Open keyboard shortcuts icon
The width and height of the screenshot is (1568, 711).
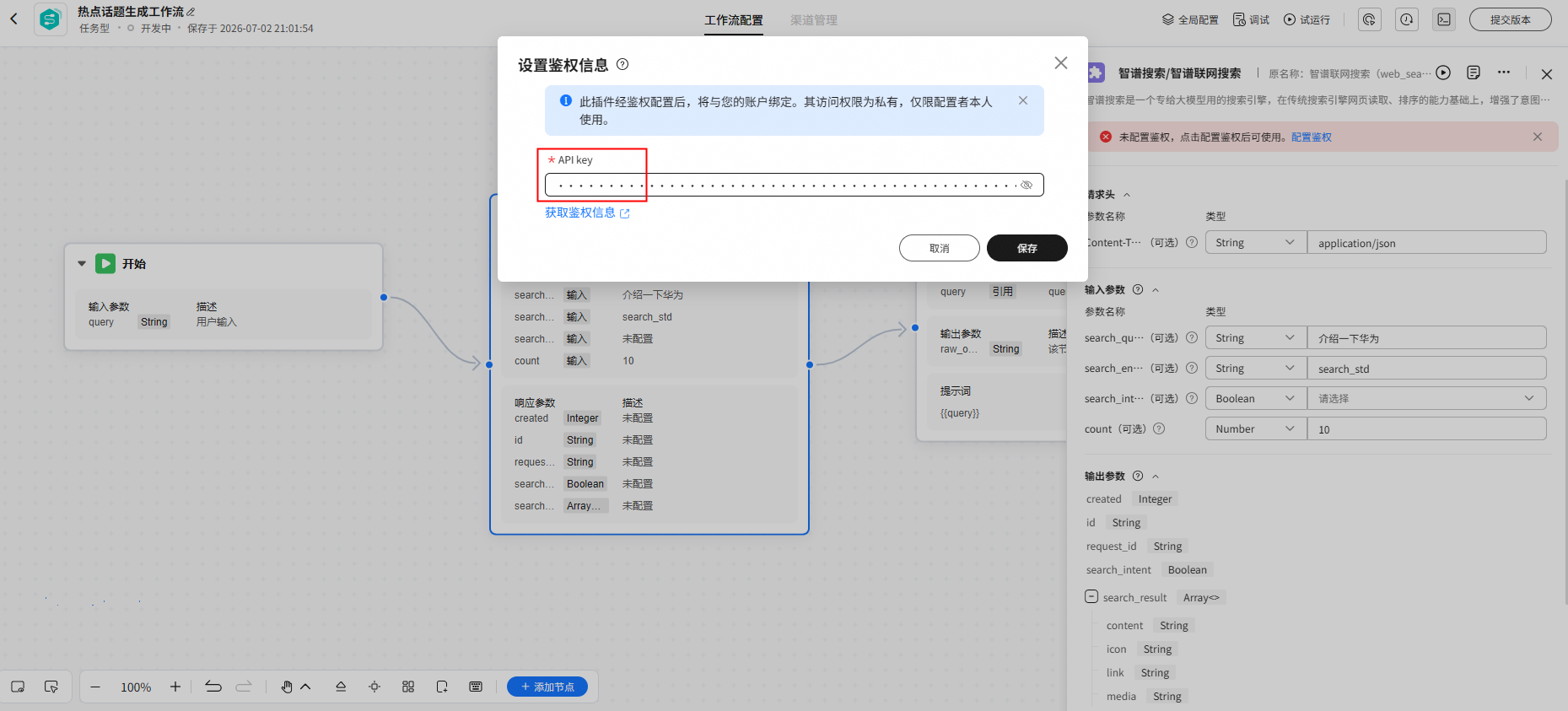[x=476, y=687]
